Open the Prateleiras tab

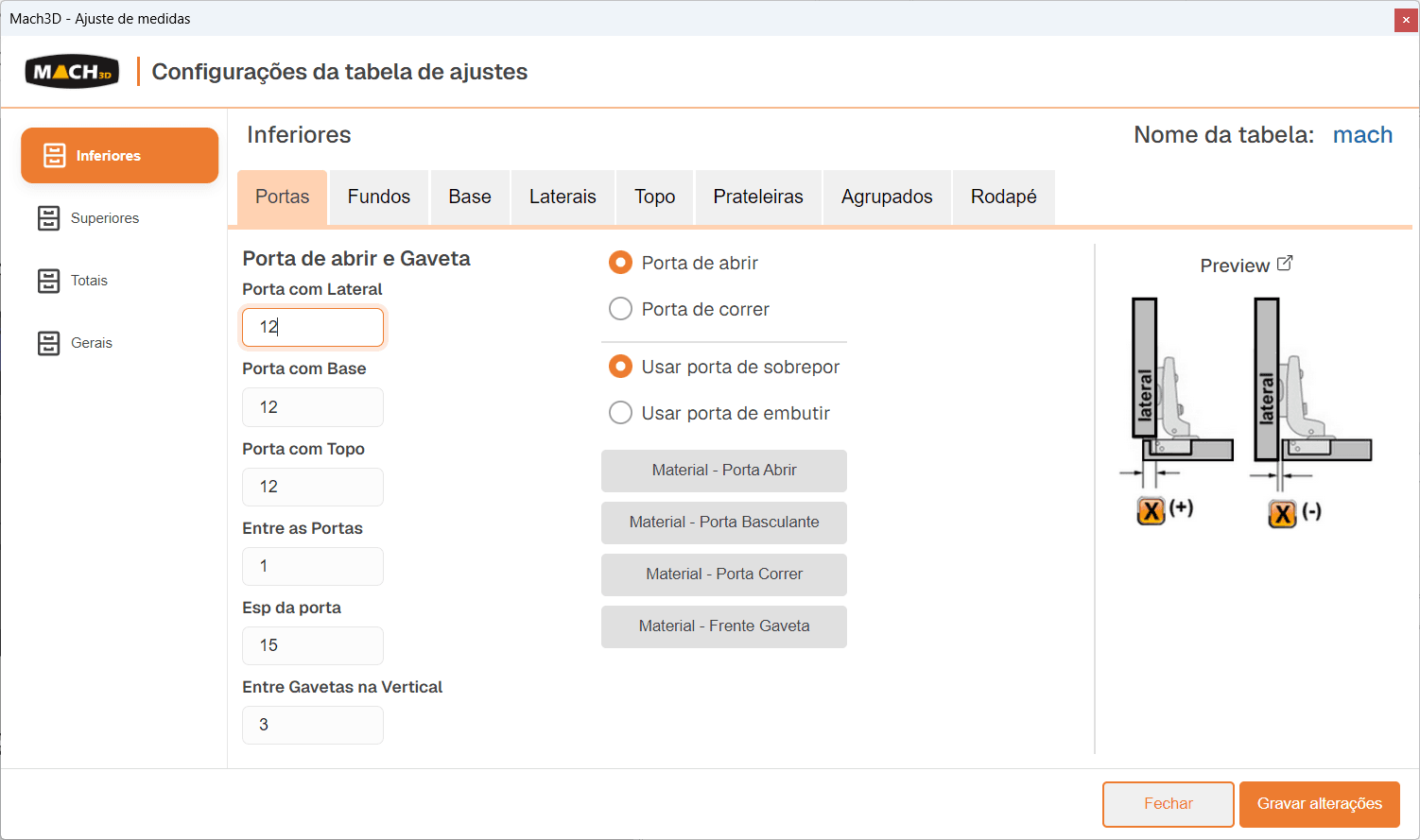pyautogui.click(x=758, y=197)
